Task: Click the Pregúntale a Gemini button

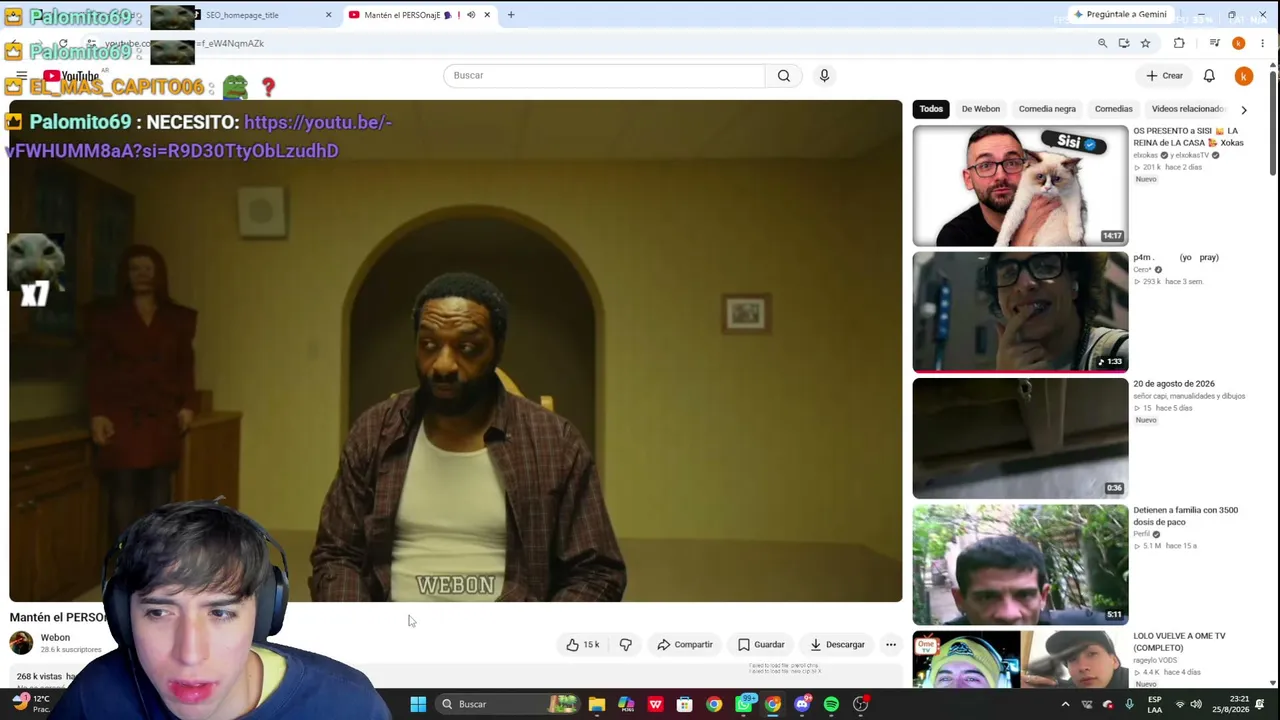Action: click(x=1120, y=15)
